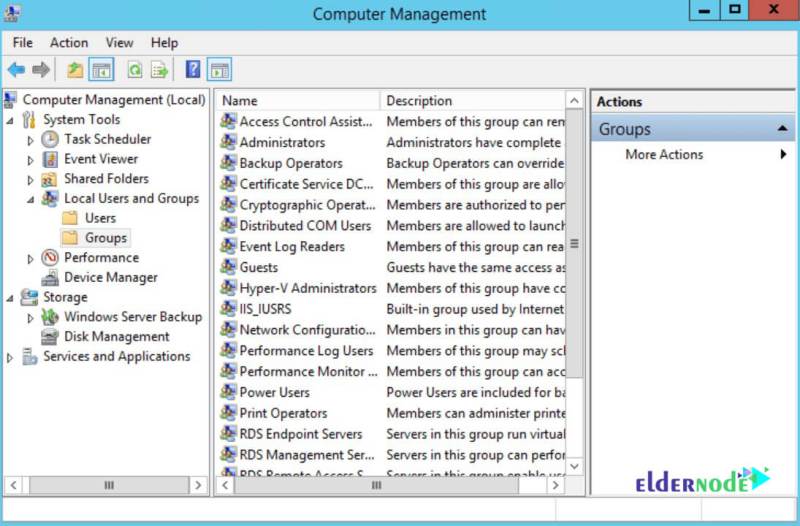
Task: Click the Windows Server Backup icon
Action: pyautogui.click(x=50, y=317)
